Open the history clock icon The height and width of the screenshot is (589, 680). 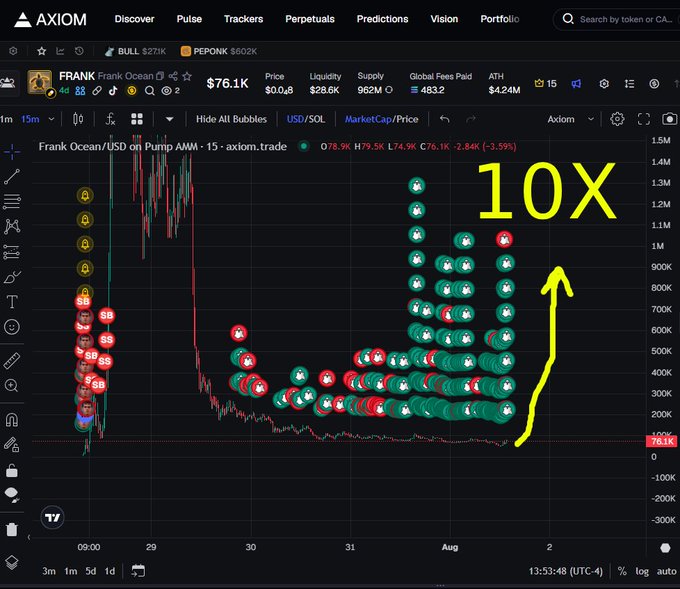point(79,51)
